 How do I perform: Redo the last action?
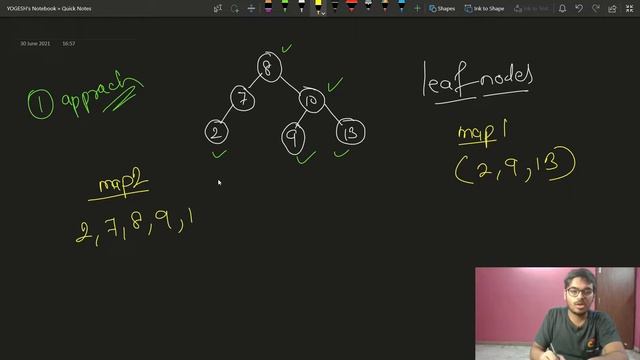click(x=596, y=8)
